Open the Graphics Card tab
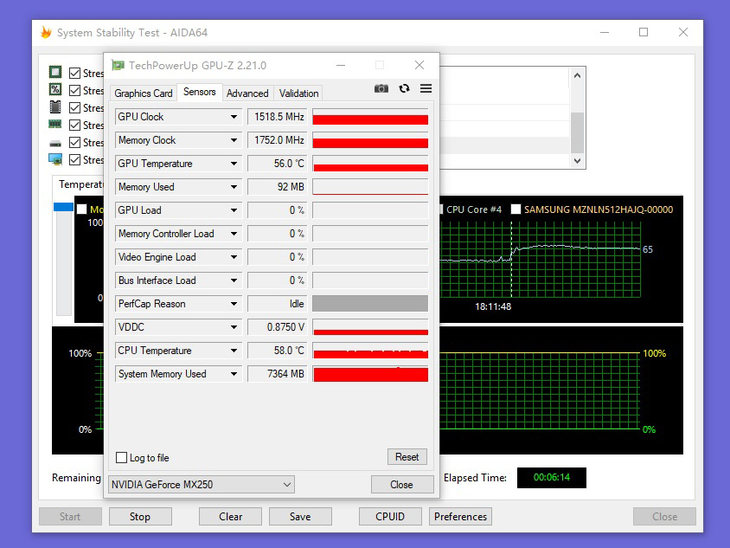 (143, 93)
